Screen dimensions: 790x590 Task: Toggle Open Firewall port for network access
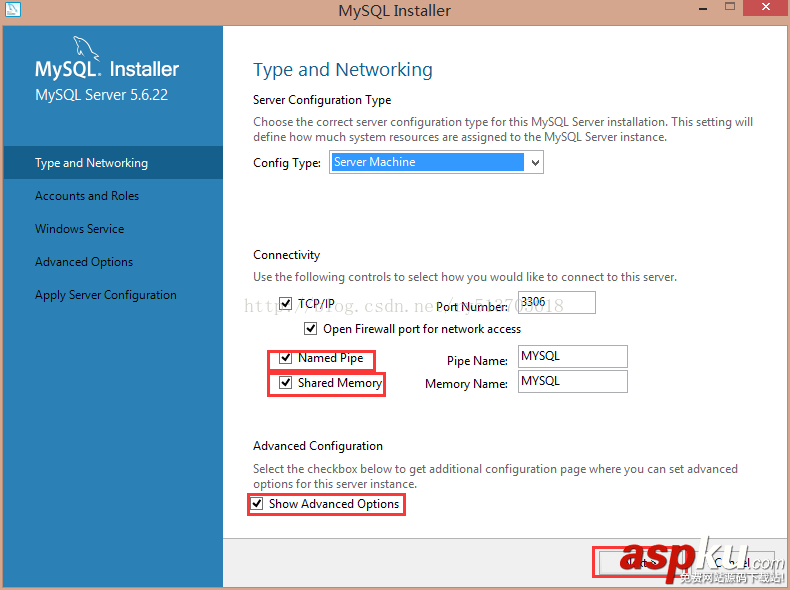(310, 329)
